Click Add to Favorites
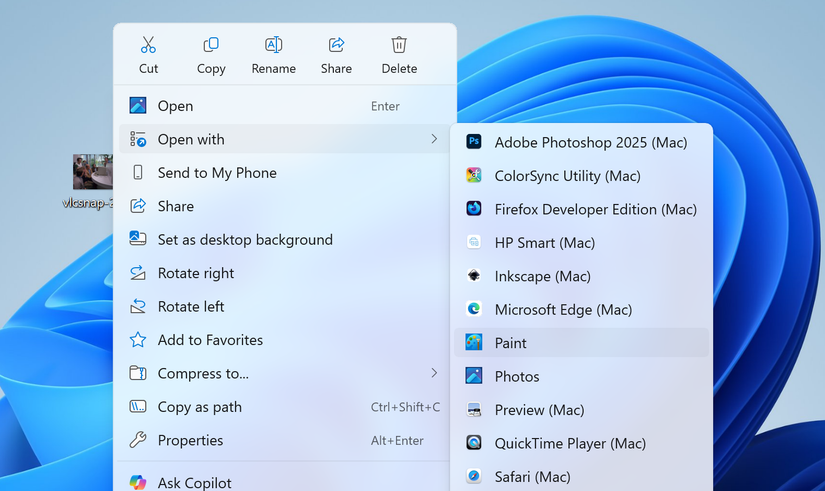 click(x=210, y=340)
